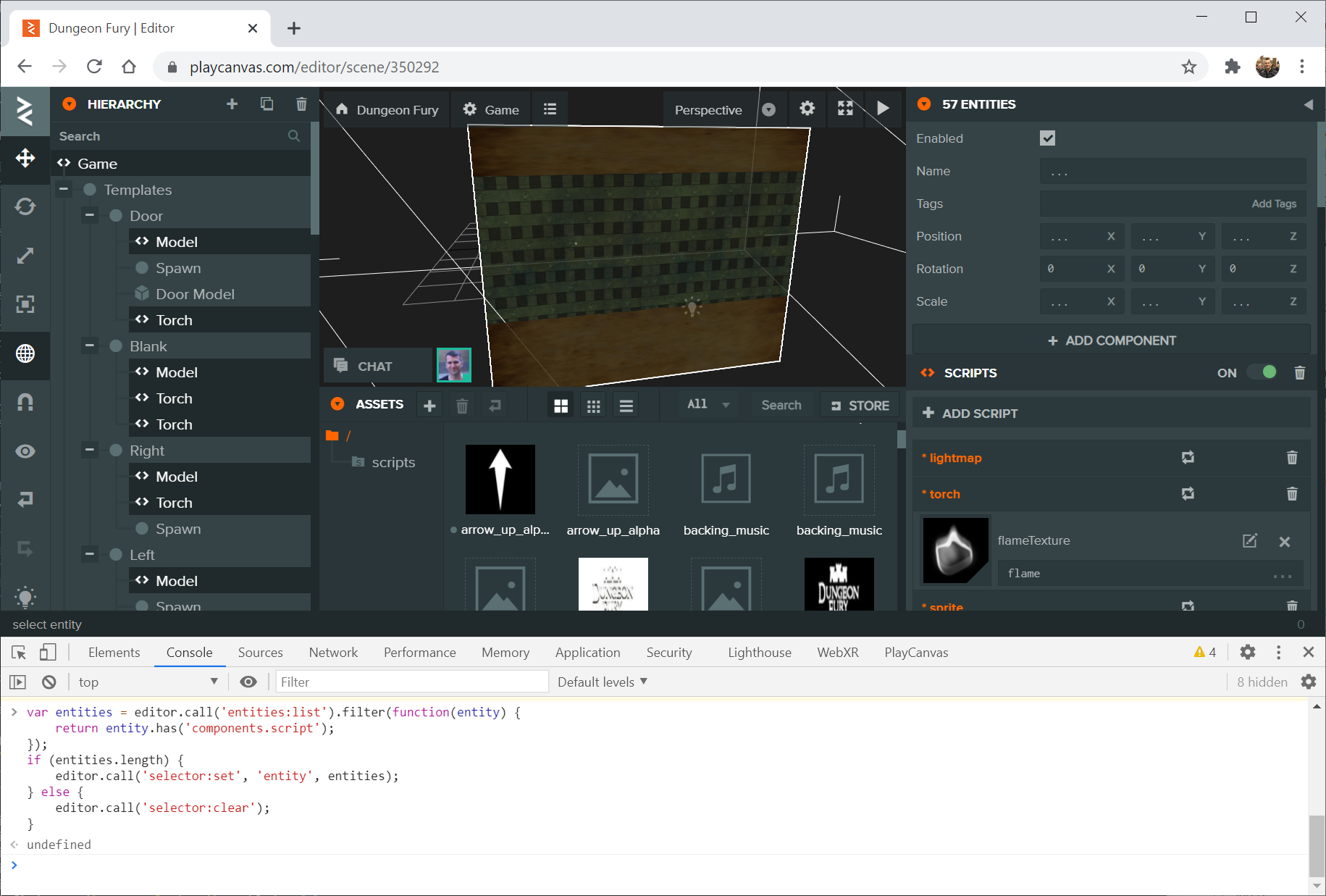Viewport: 1326px width, 896px height.
Task: Collapse the Left tree node
Action: 90,554
